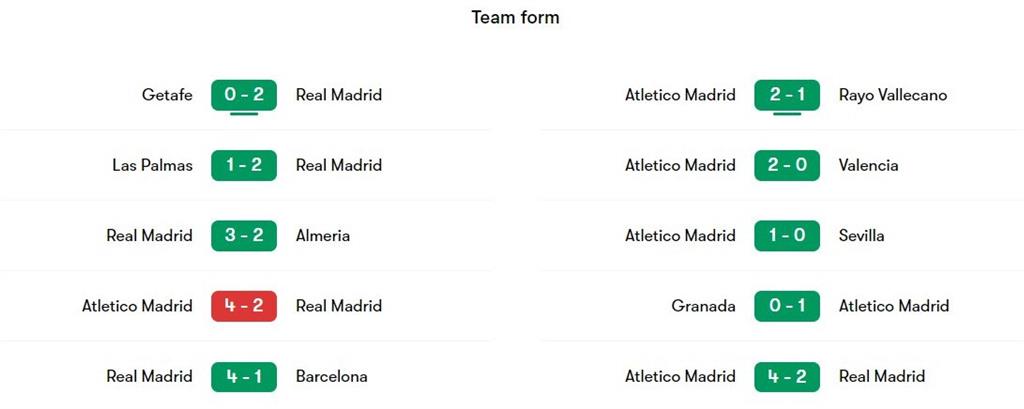Open the 2 - 1 Rayo Vallecano score

[787, 95]
